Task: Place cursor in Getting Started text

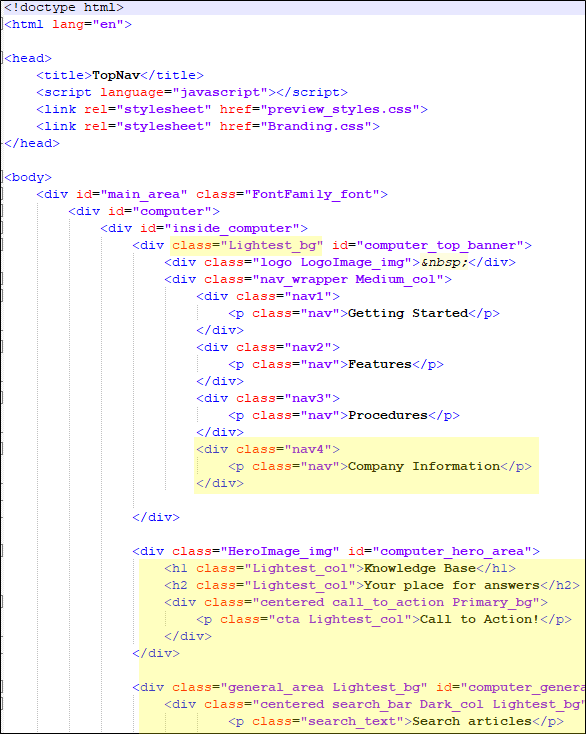Action: (408, 313)
